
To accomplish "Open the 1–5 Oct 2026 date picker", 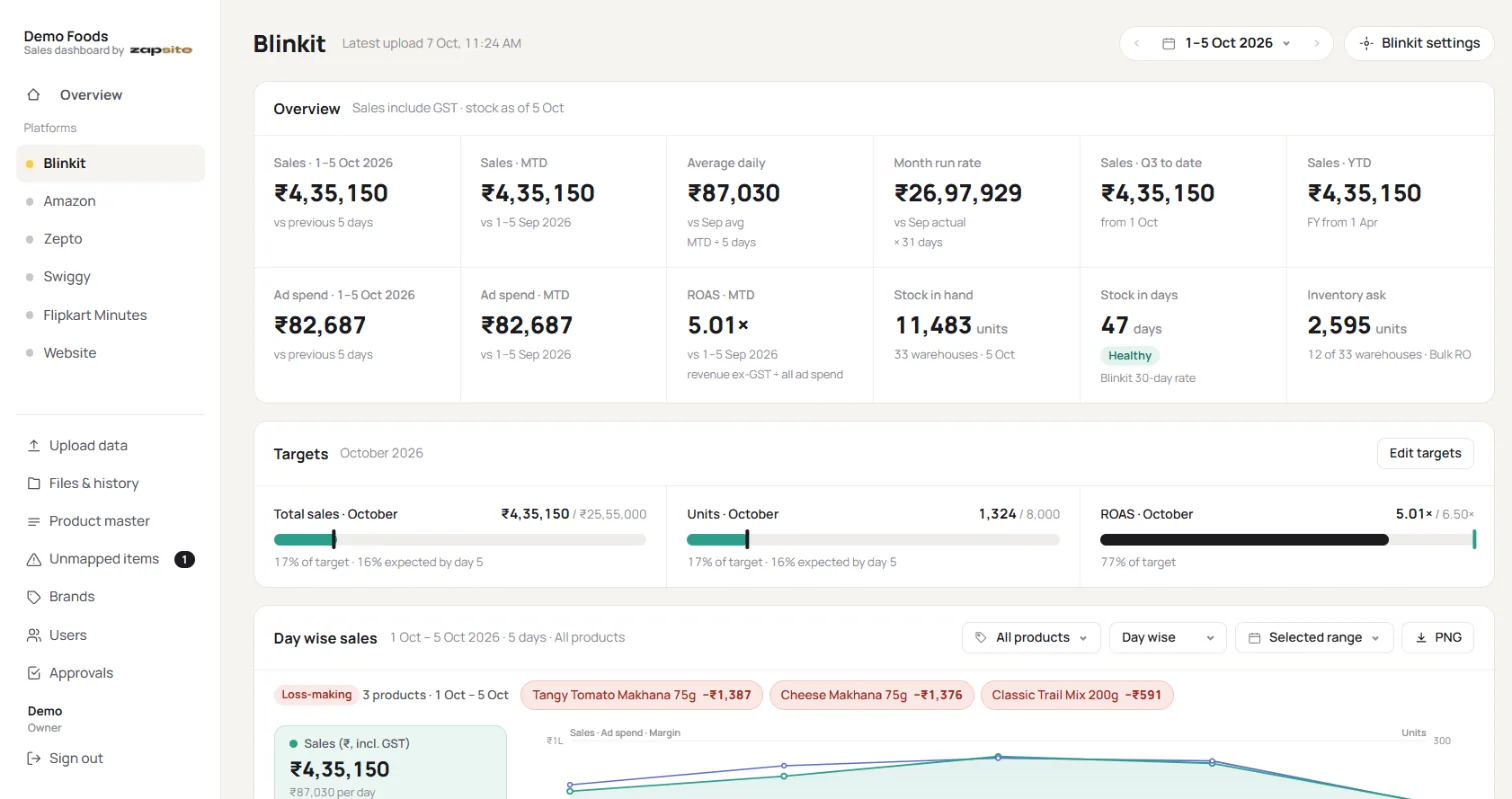I will [x=1227, y=44].
